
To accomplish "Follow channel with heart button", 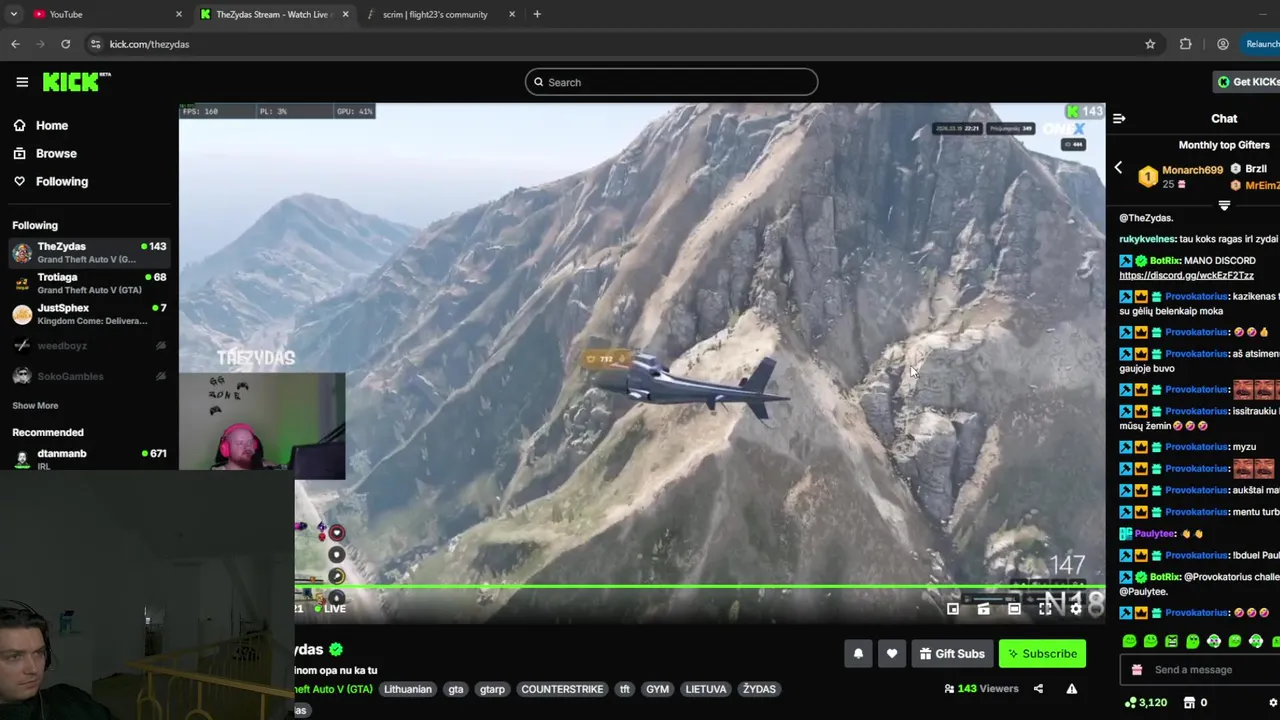I will [x=892, y=653].
